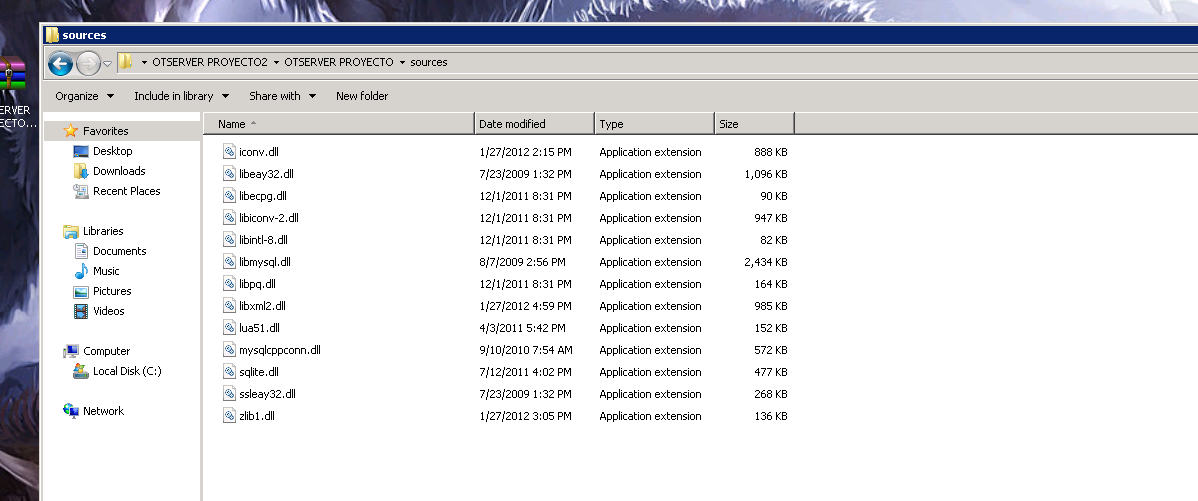The image size is (1198, 501).
Task: Select the lua51.dll file icon
Action: click(229, 328)
